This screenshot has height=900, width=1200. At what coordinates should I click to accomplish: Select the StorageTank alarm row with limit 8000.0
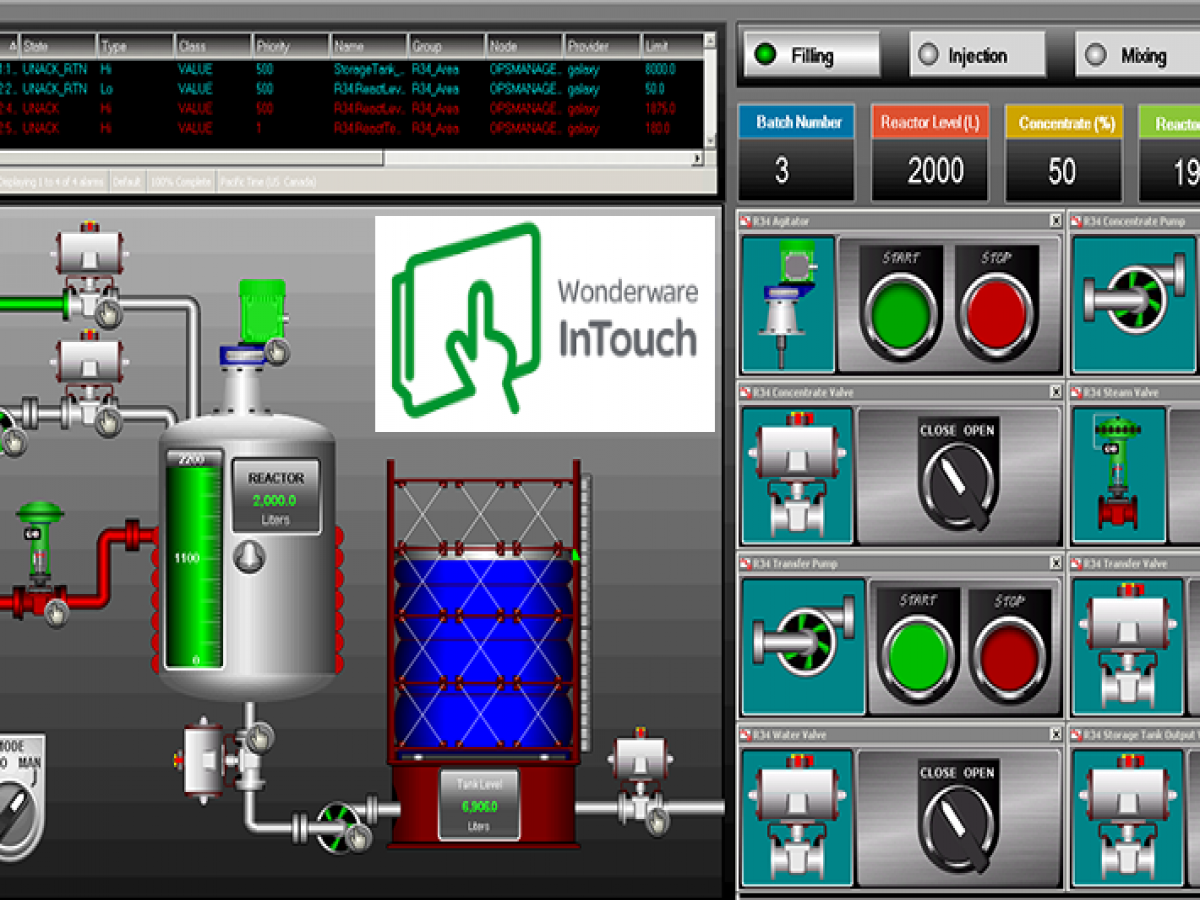[350, 69]
